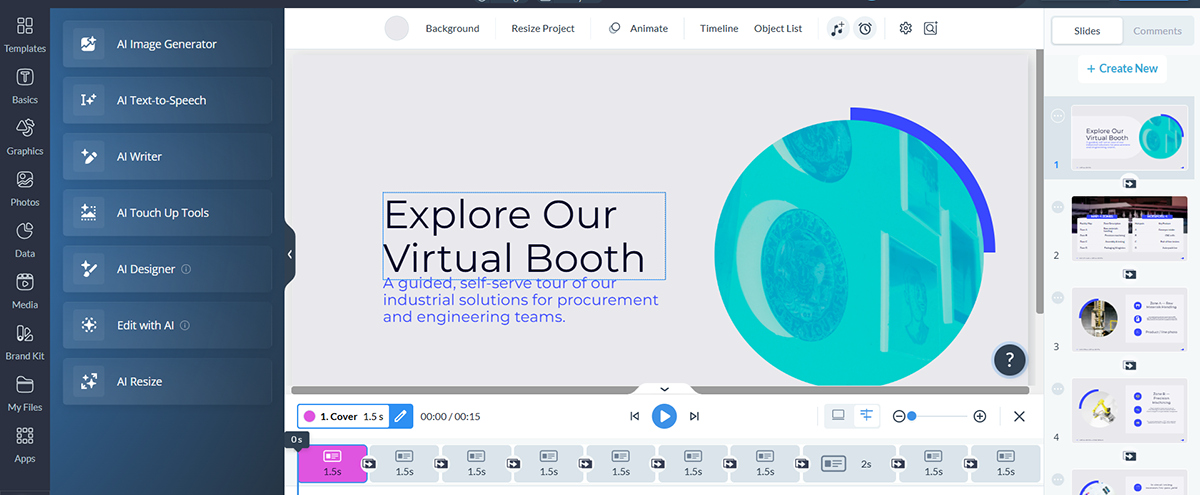Open the timing alarm clock icon
Image resolution: width=1200 pixels, height=495 pixels.
(865, 29)
